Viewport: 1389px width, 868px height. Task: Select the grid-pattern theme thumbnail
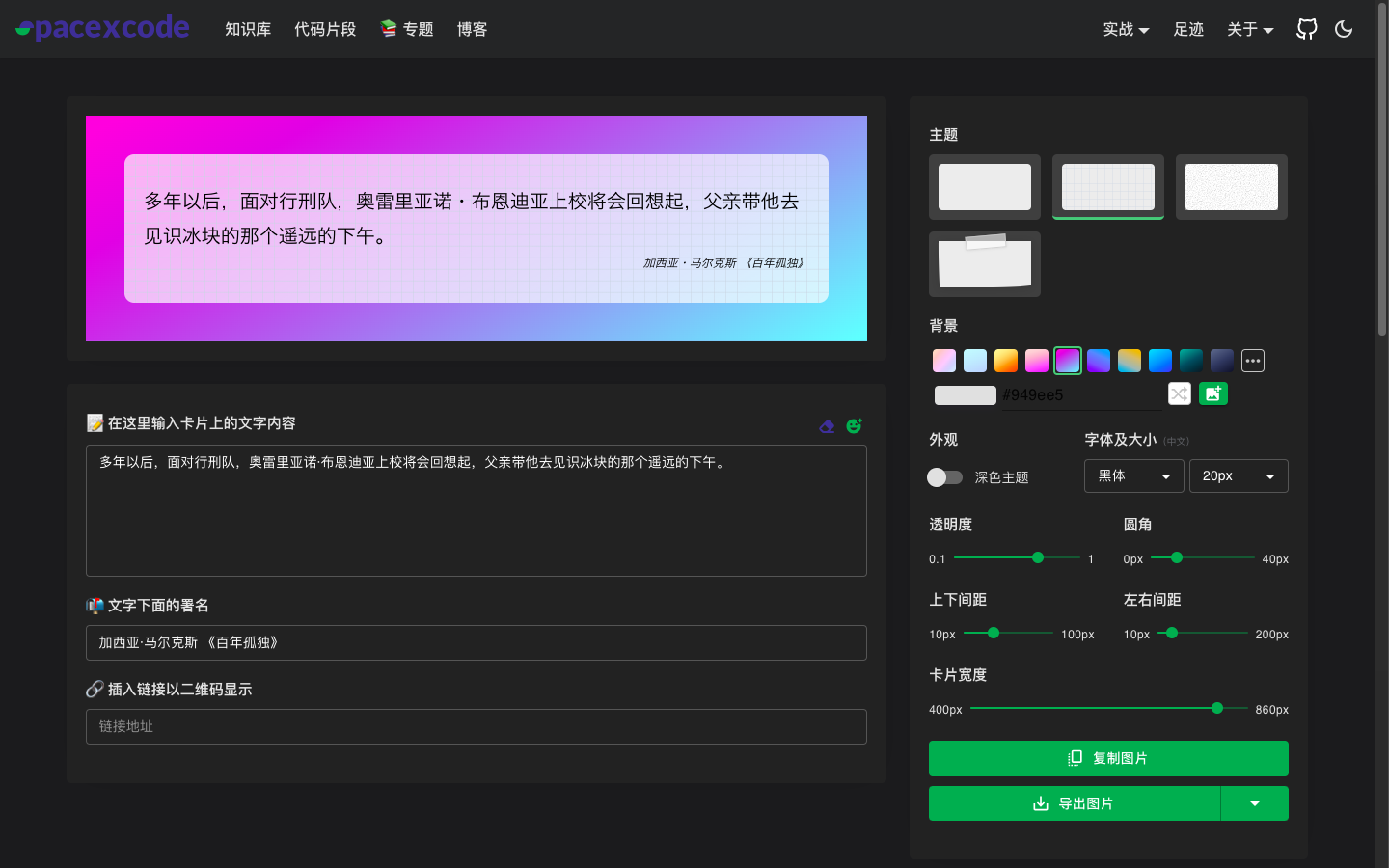coord(1107,186)
